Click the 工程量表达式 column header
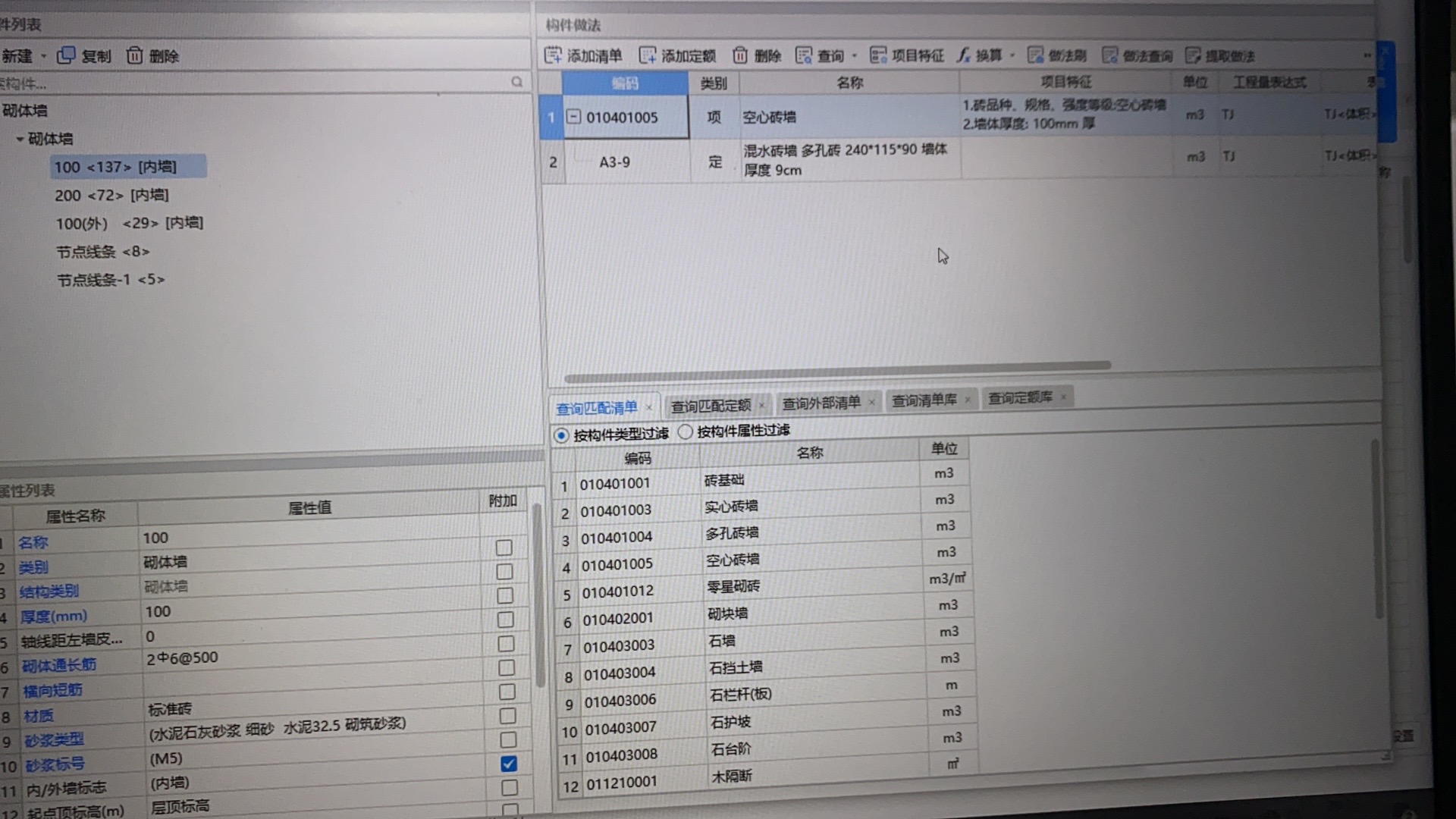The height and width of the screenshot is (819, 1456). pos(1269,82)
